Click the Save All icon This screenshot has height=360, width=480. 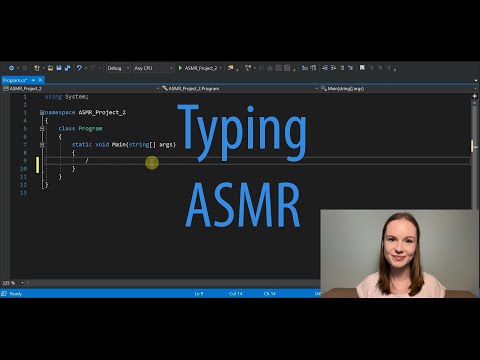pos(68,68)
